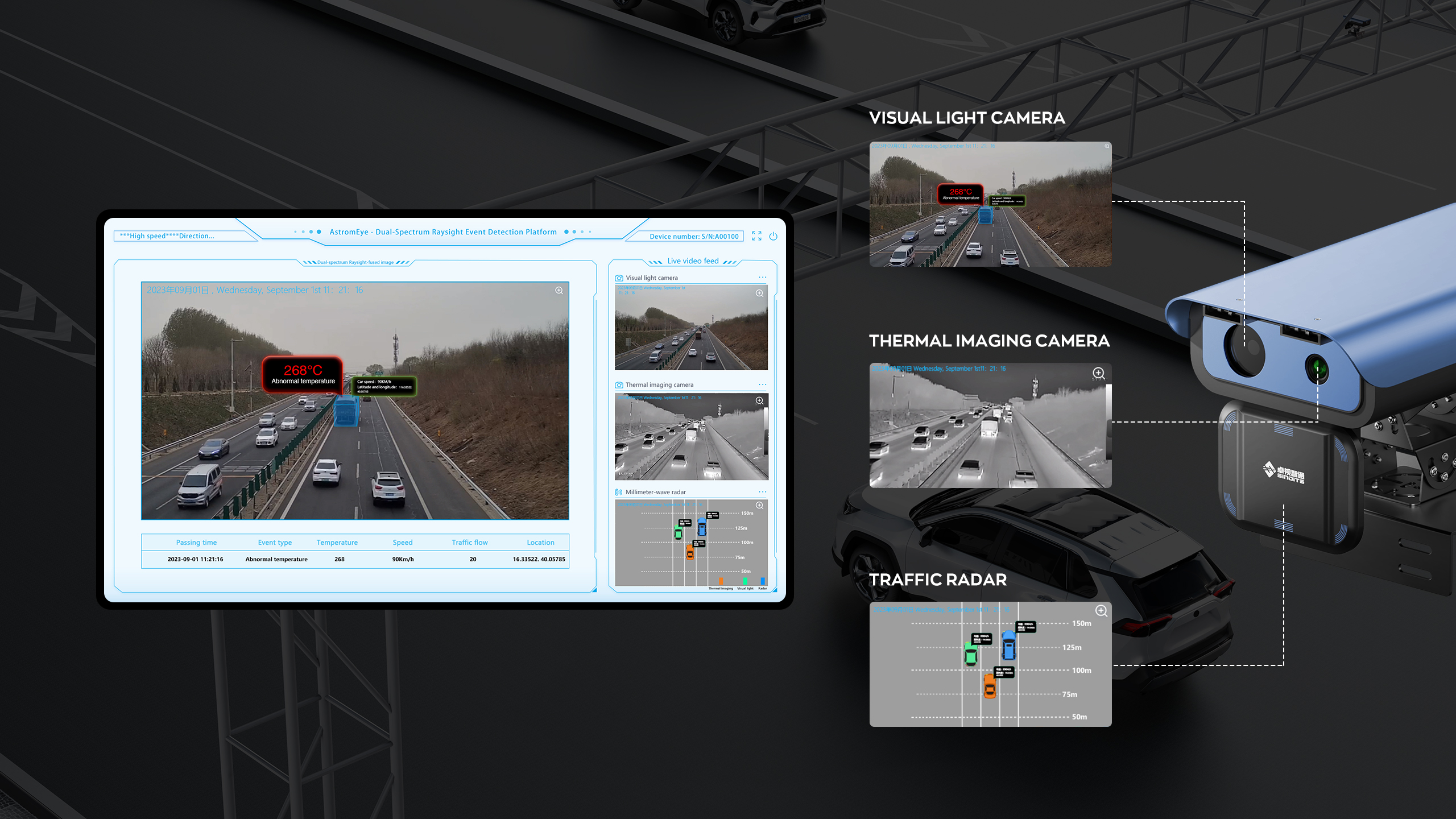This screenshot has height=819, width=1456.
Task: Click radar wave icon beside Millimeter-wave radar label
Action: (x=619, y=492)
